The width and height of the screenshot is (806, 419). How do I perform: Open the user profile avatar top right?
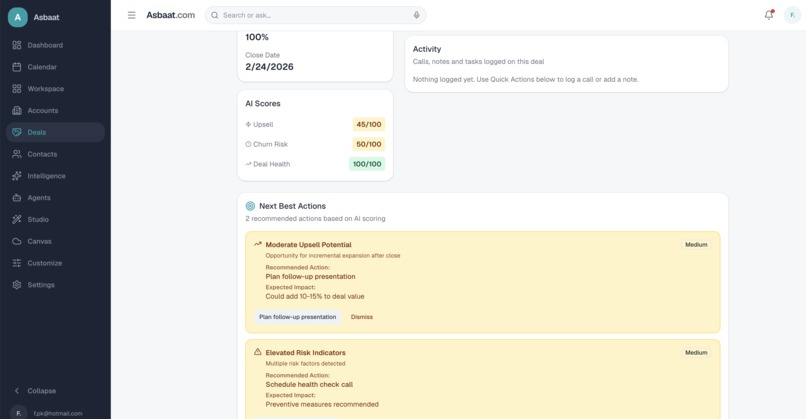[x=792, y=15]
